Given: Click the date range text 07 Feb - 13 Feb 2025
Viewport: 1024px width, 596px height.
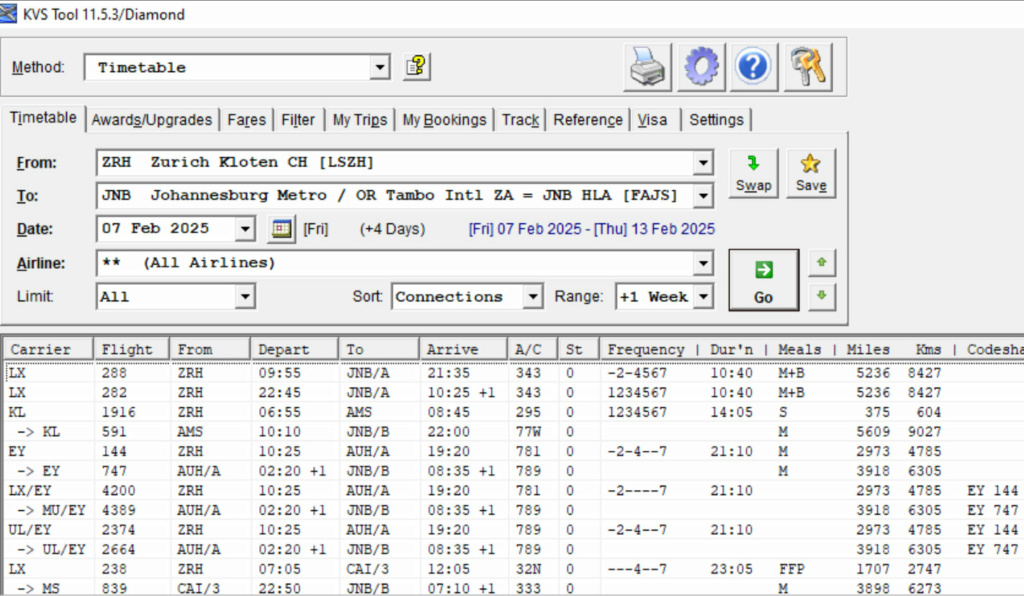Looking at the screenshot, I should click(592, 229).
